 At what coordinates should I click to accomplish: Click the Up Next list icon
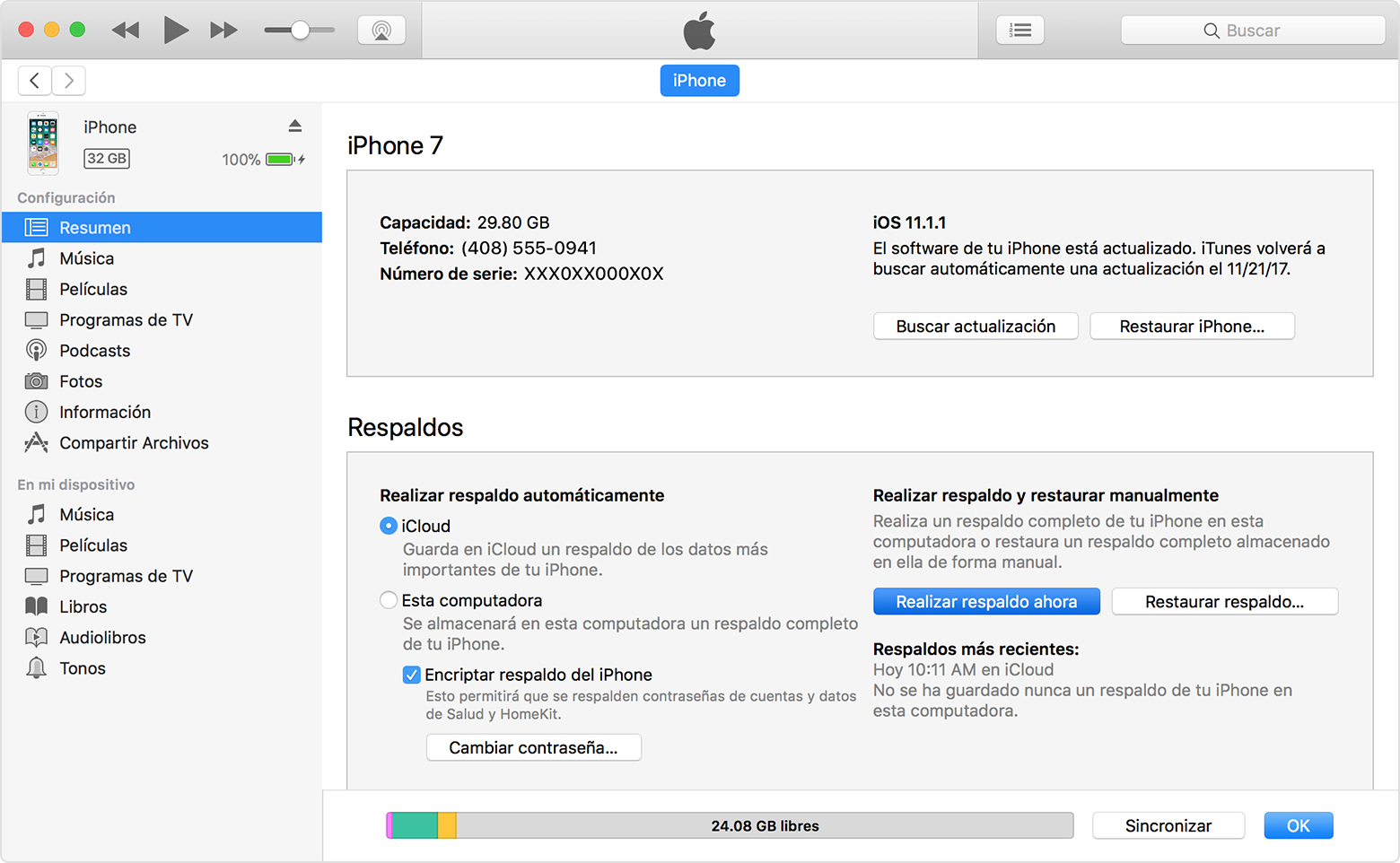[1019, 29]
